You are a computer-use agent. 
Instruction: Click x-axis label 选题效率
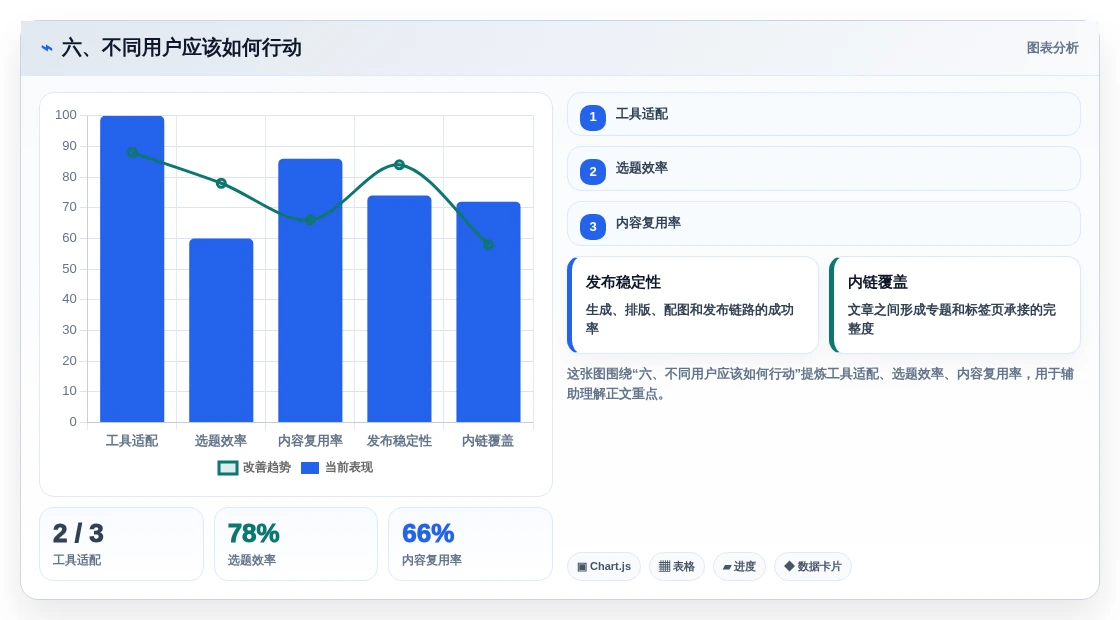(221, 441)
